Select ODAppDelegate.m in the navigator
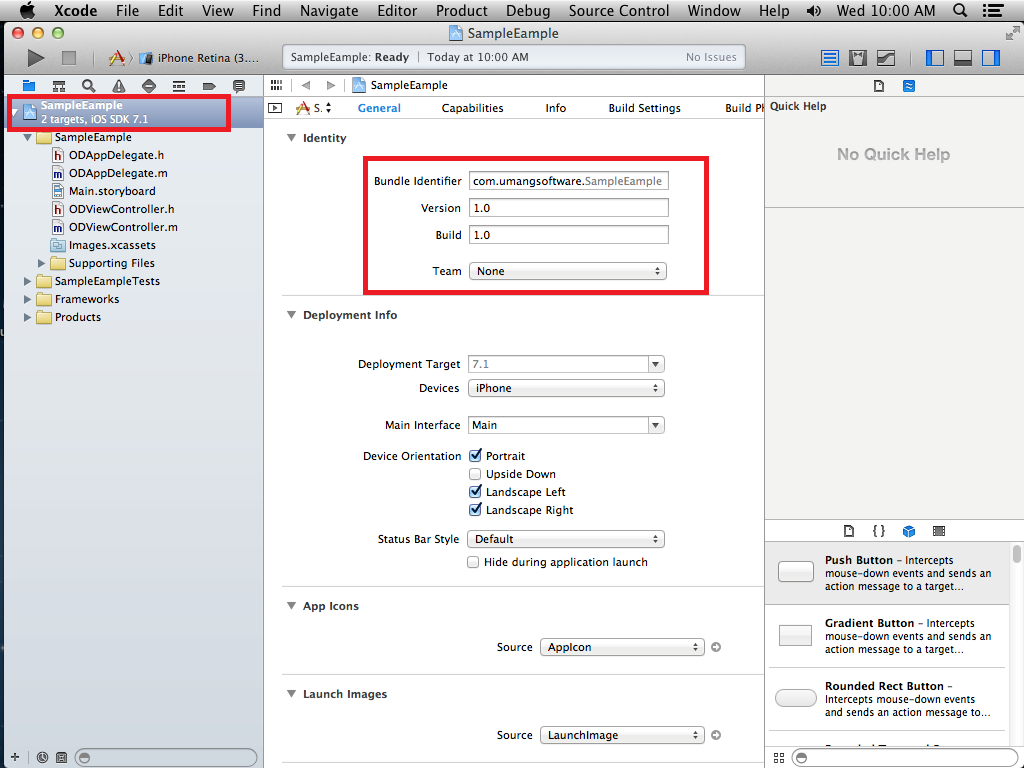1024x768 pixels. click(118, 173)
